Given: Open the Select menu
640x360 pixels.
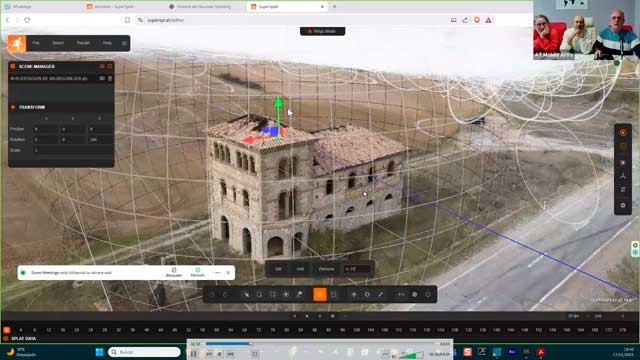Looking at the screenshot, I should (x=58, y=43).
